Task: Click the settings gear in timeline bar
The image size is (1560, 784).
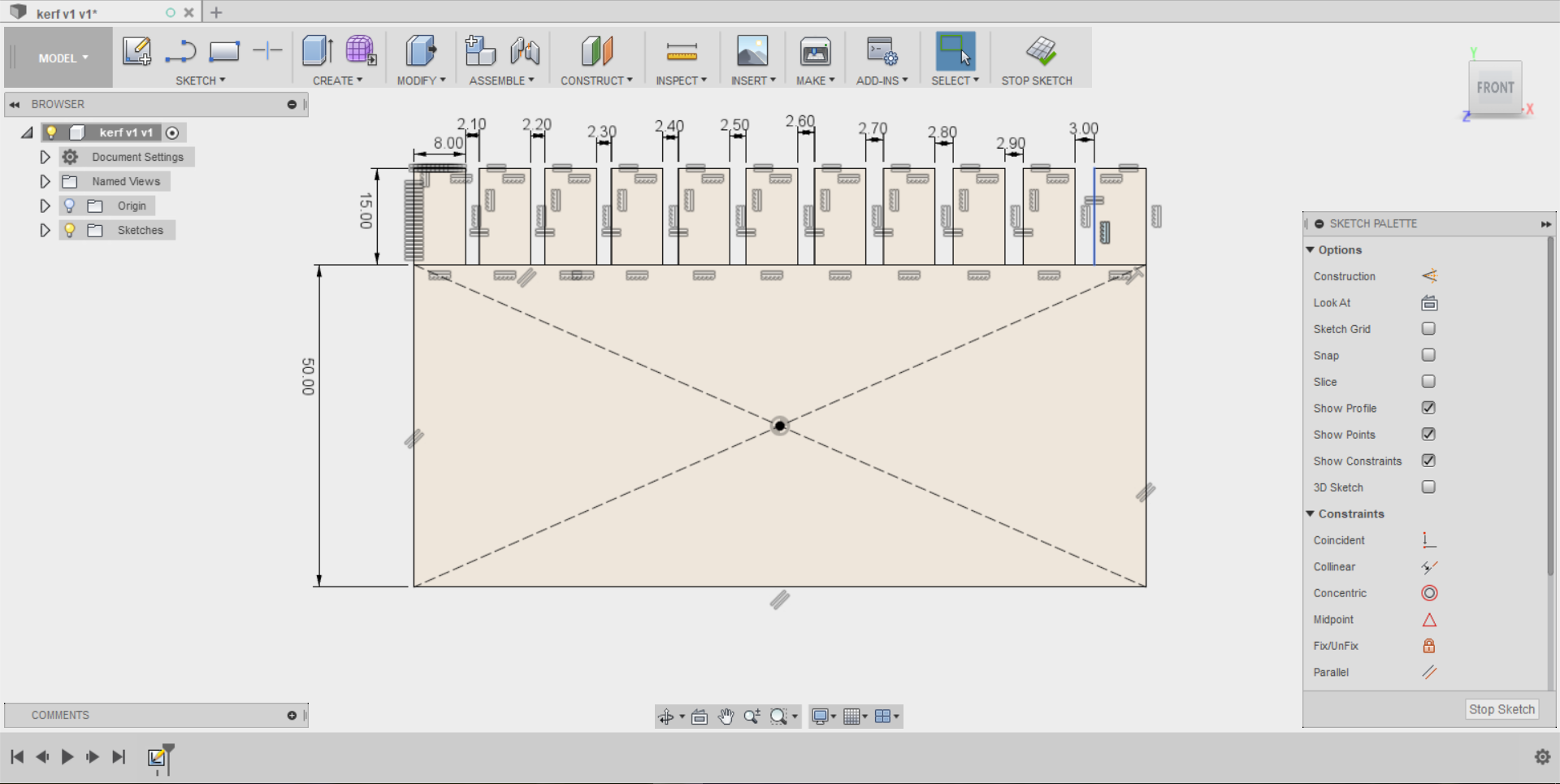Action: click(1542, 757)
